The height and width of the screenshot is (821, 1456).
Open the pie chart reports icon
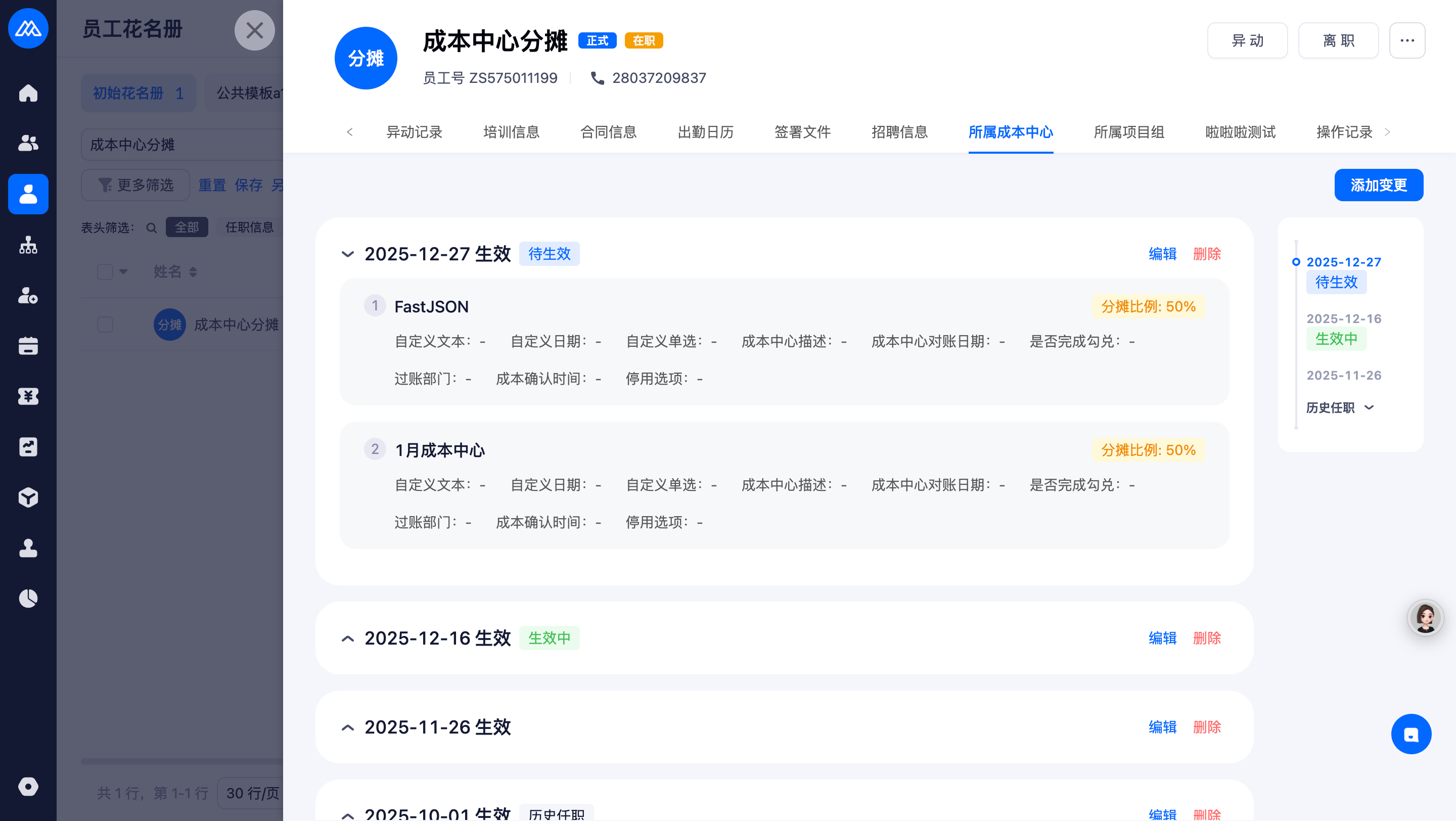pos(28,599)
